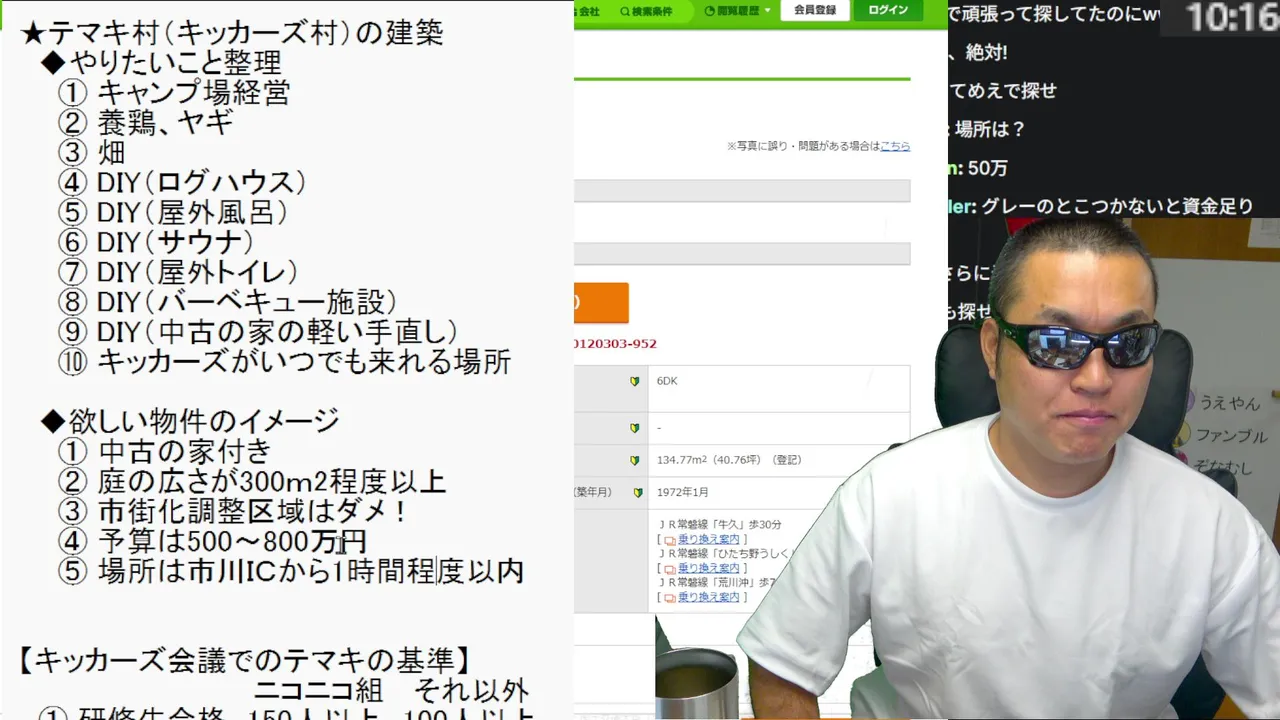Click the green ログイン button

tap(888, 10)
